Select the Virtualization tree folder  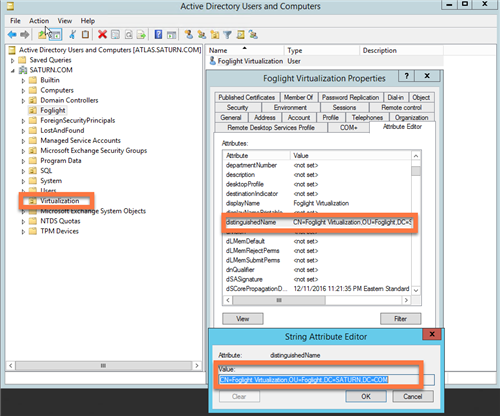click(60, 201)
